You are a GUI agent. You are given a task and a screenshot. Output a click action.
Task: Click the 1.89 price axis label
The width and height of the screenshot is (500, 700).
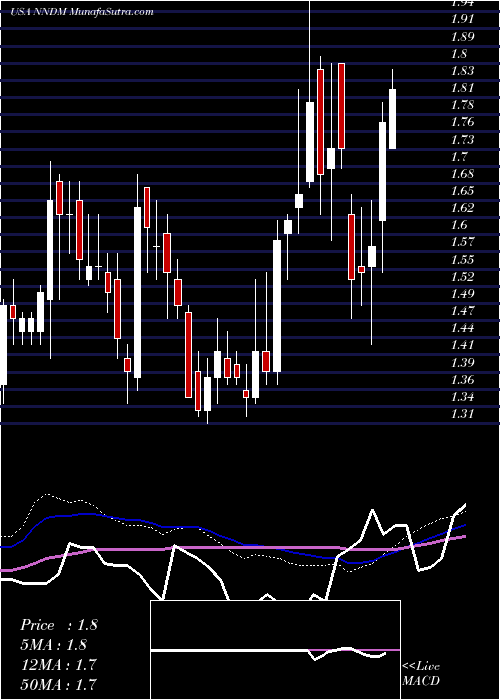[461, 37]
